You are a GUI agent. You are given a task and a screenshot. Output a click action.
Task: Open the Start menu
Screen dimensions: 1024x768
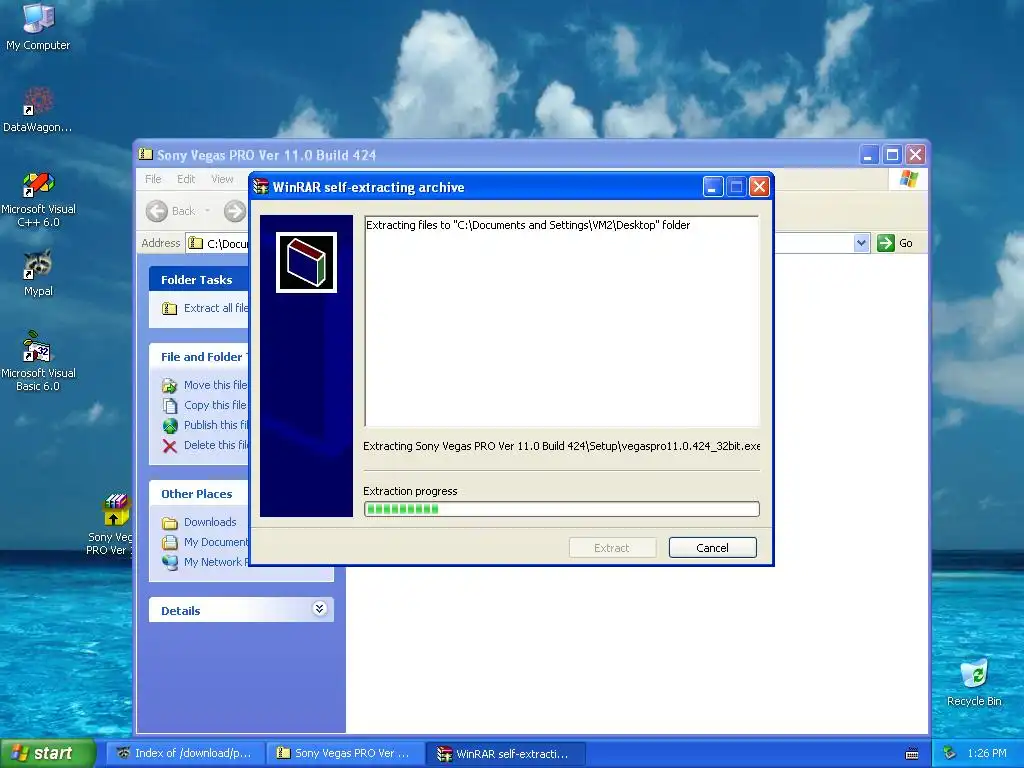(x=47, y=754)
